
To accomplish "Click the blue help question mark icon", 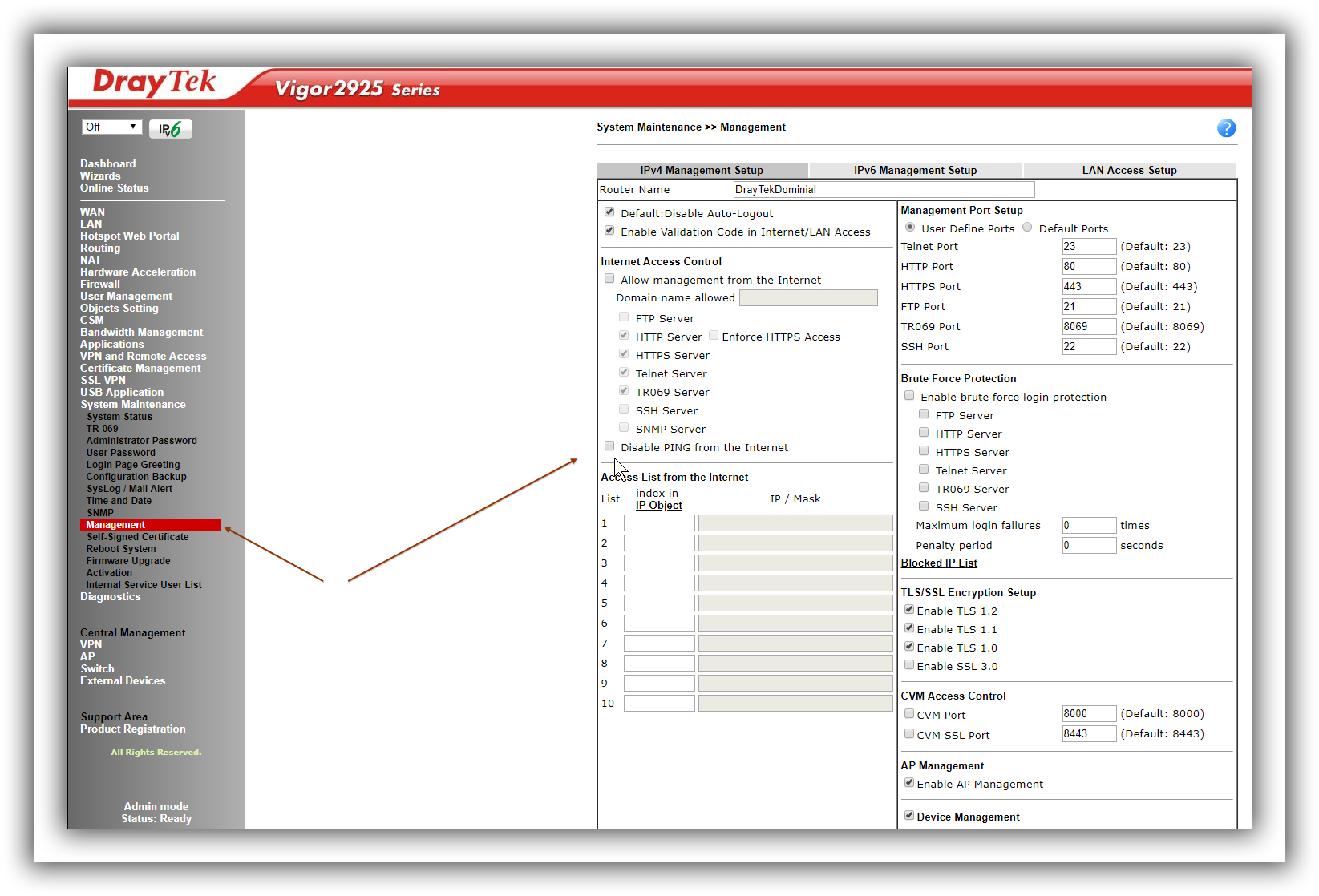I will (x=1225, y=128).
